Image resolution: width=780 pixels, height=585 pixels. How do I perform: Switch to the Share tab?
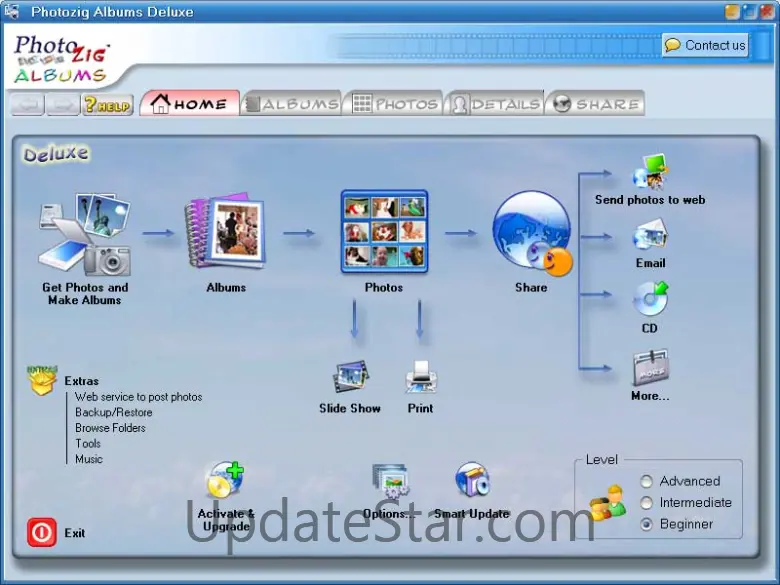coord(595,103)
